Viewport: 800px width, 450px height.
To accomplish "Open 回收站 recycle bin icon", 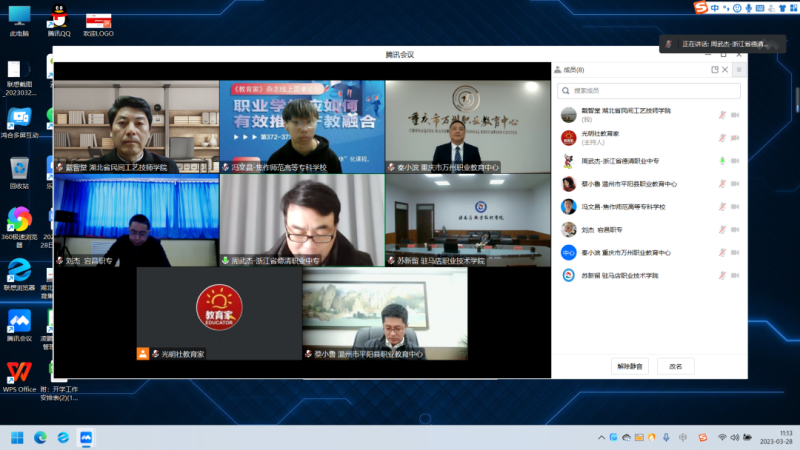I will point(19,173).
